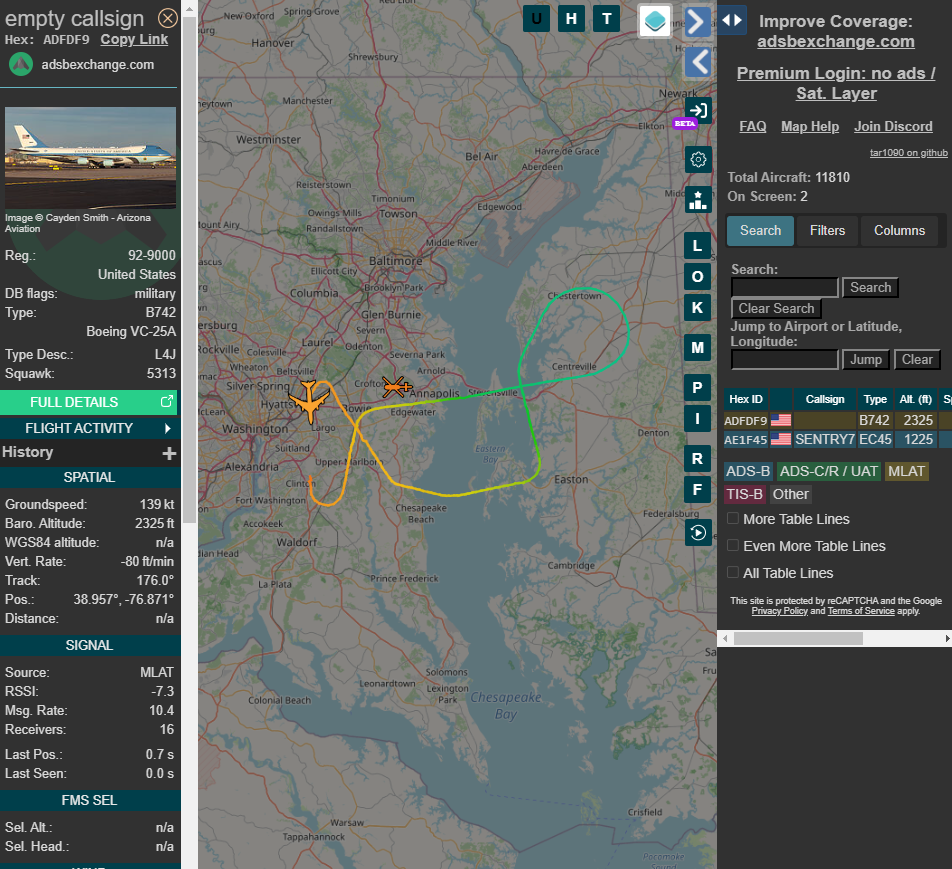Click the Air Force One aircraft photo

[x=90, y=158]
